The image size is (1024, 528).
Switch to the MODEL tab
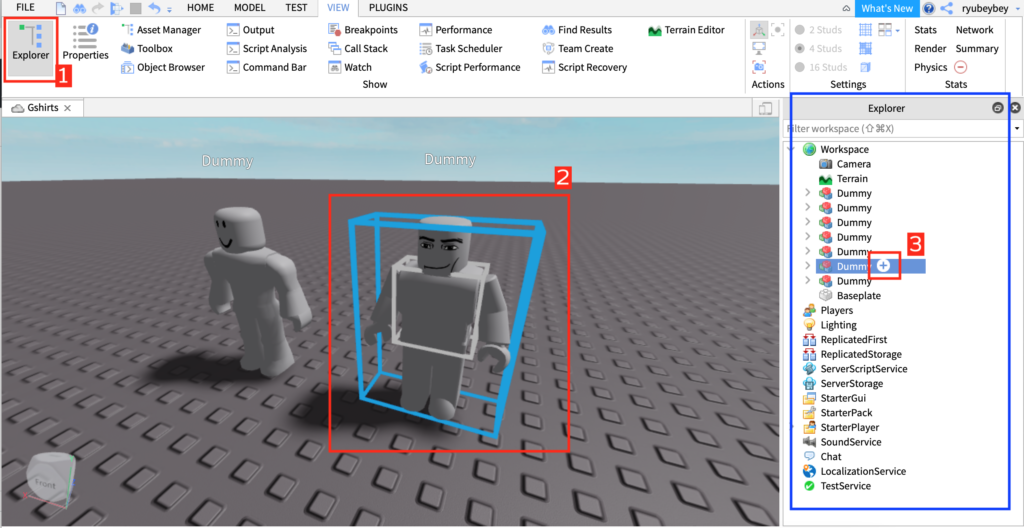point(249,8)
